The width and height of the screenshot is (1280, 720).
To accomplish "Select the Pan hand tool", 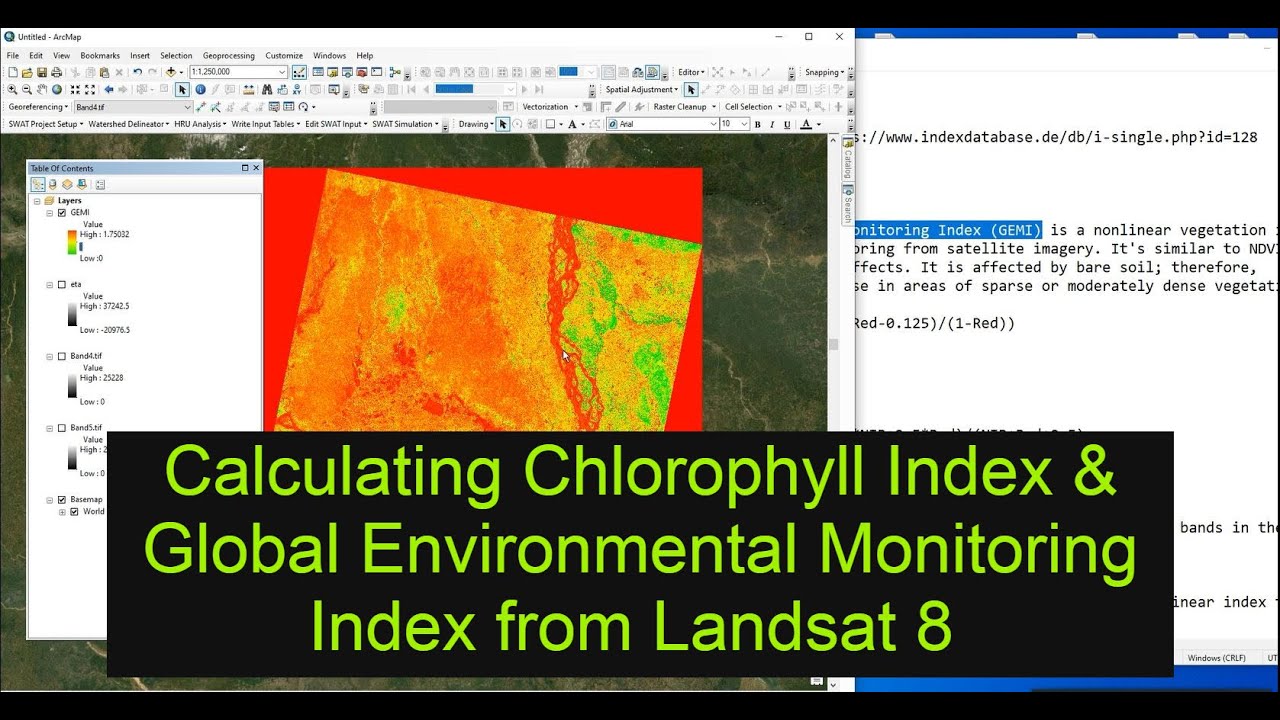I will coord(42,89).
